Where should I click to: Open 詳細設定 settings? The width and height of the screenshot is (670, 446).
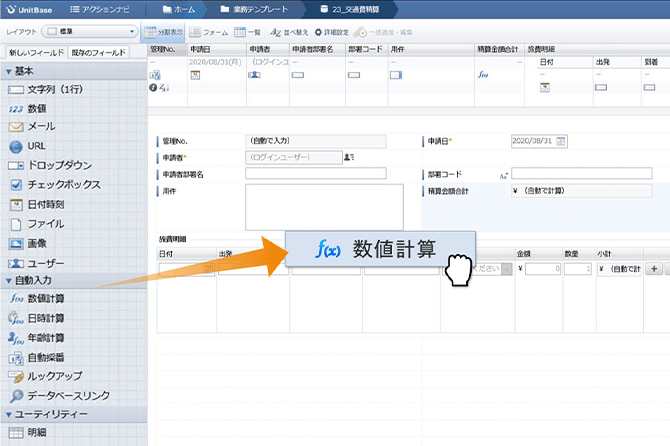(332, 32)
